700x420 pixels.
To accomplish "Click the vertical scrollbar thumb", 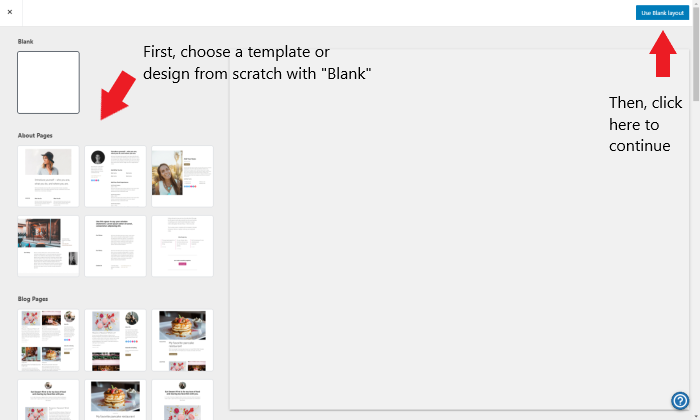I will pyautogui.click(x=696, y=54).
